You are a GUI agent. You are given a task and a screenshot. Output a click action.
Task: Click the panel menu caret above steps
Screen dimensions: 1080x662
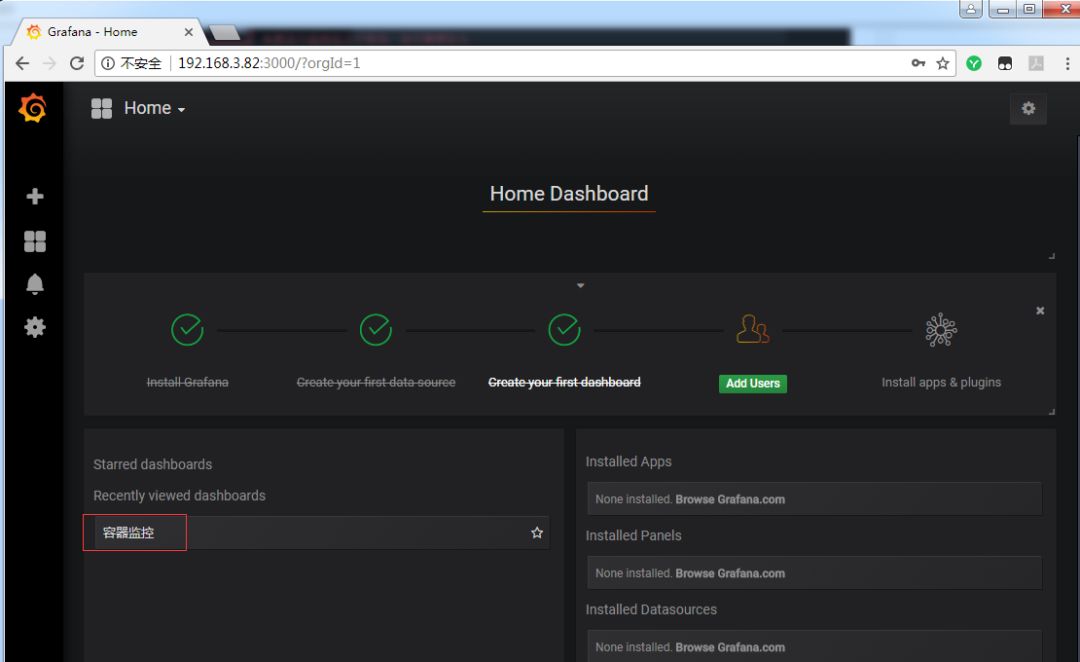[581, 285]
